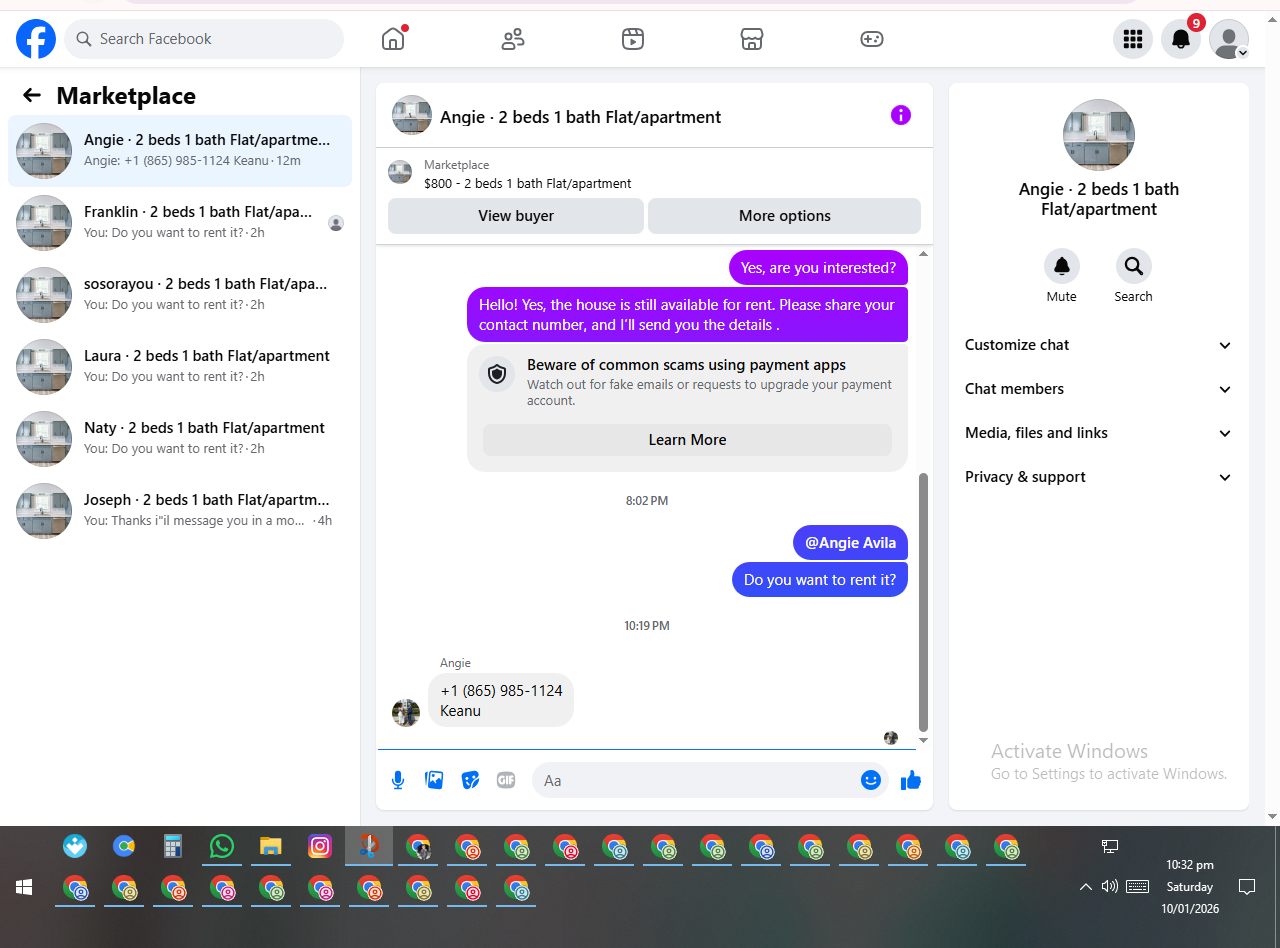This screenshot has width=1280, height=948.
Task: Open the Windows Start menu
Action: coord(25,887)
